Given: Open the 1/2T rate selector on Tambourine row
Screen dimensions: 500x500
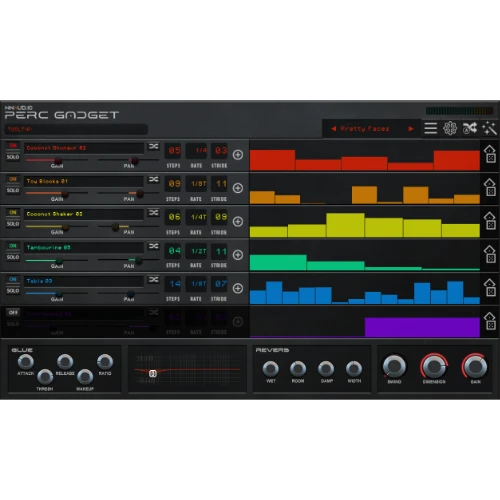Looking at the screenshot, I should point(196,251).
